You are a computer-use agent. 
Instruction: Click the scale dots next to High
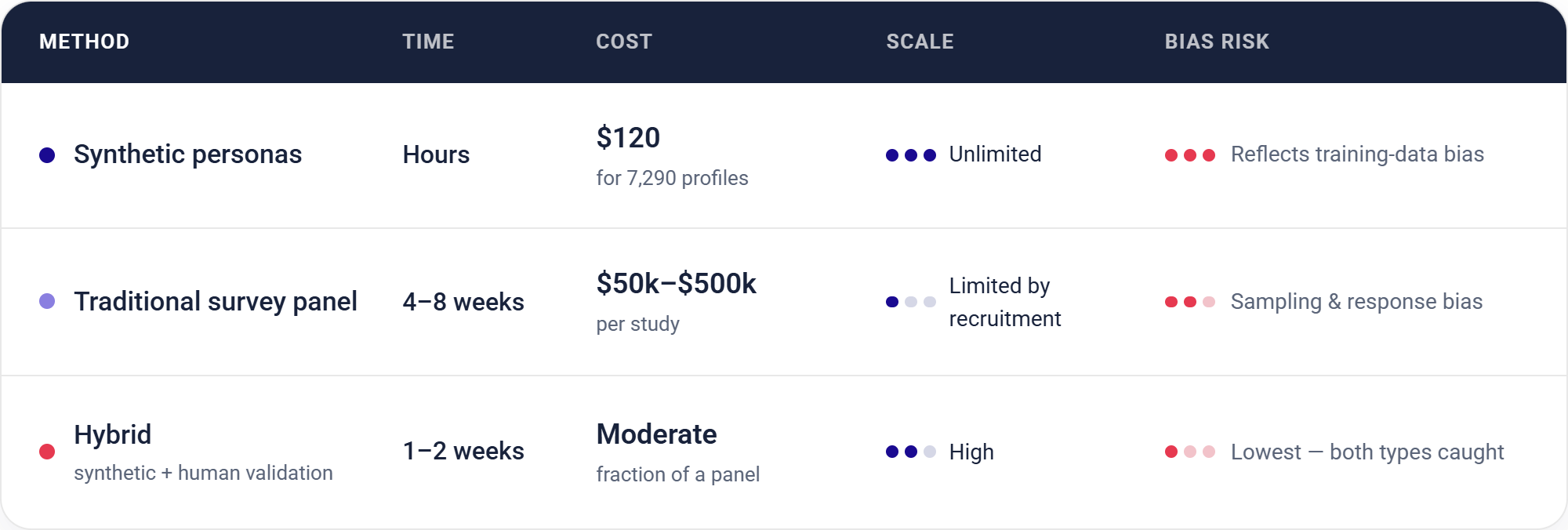(x=911, y=452)
